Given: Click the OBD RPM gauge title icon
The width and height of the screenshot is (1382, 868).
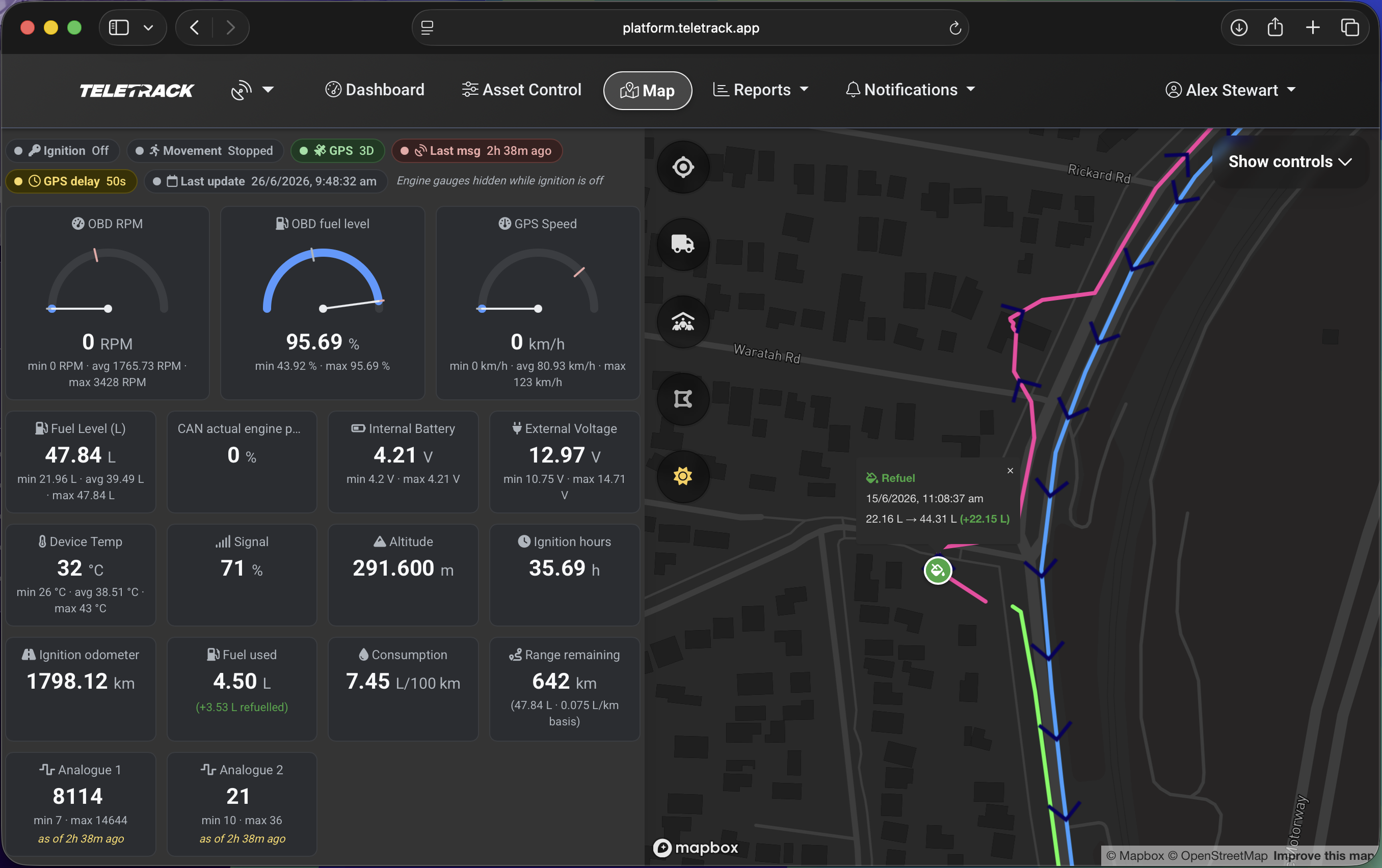Looking at the screenshot, I should point(78,224).
